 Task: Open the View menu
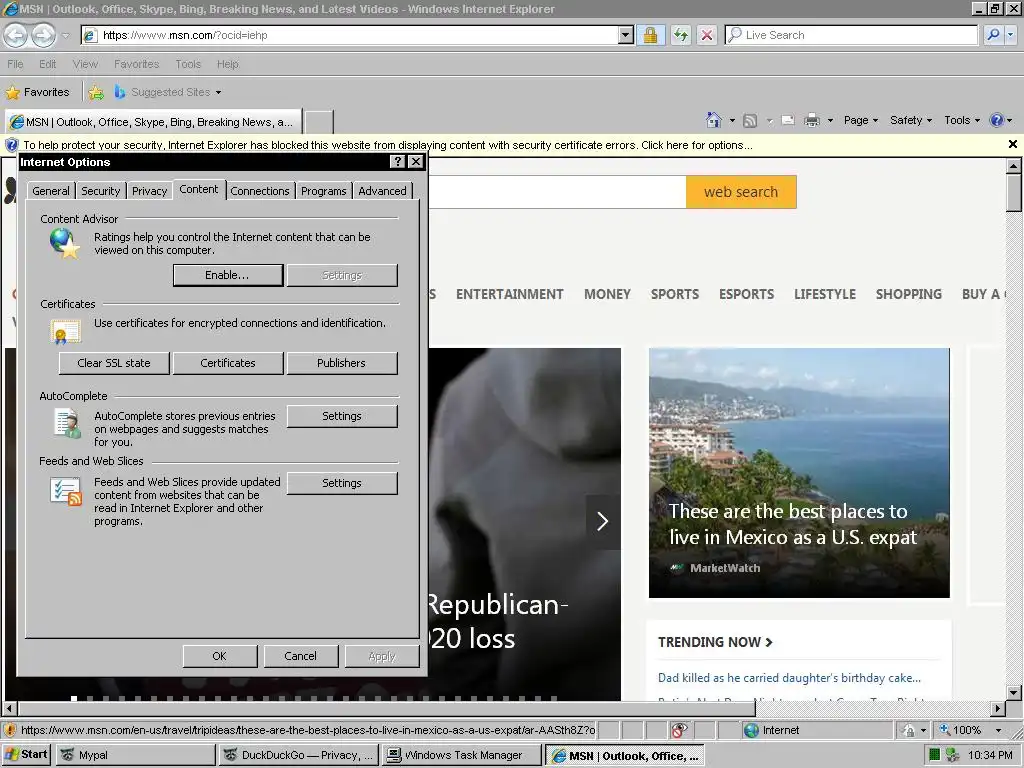click(x=86, y=64)
